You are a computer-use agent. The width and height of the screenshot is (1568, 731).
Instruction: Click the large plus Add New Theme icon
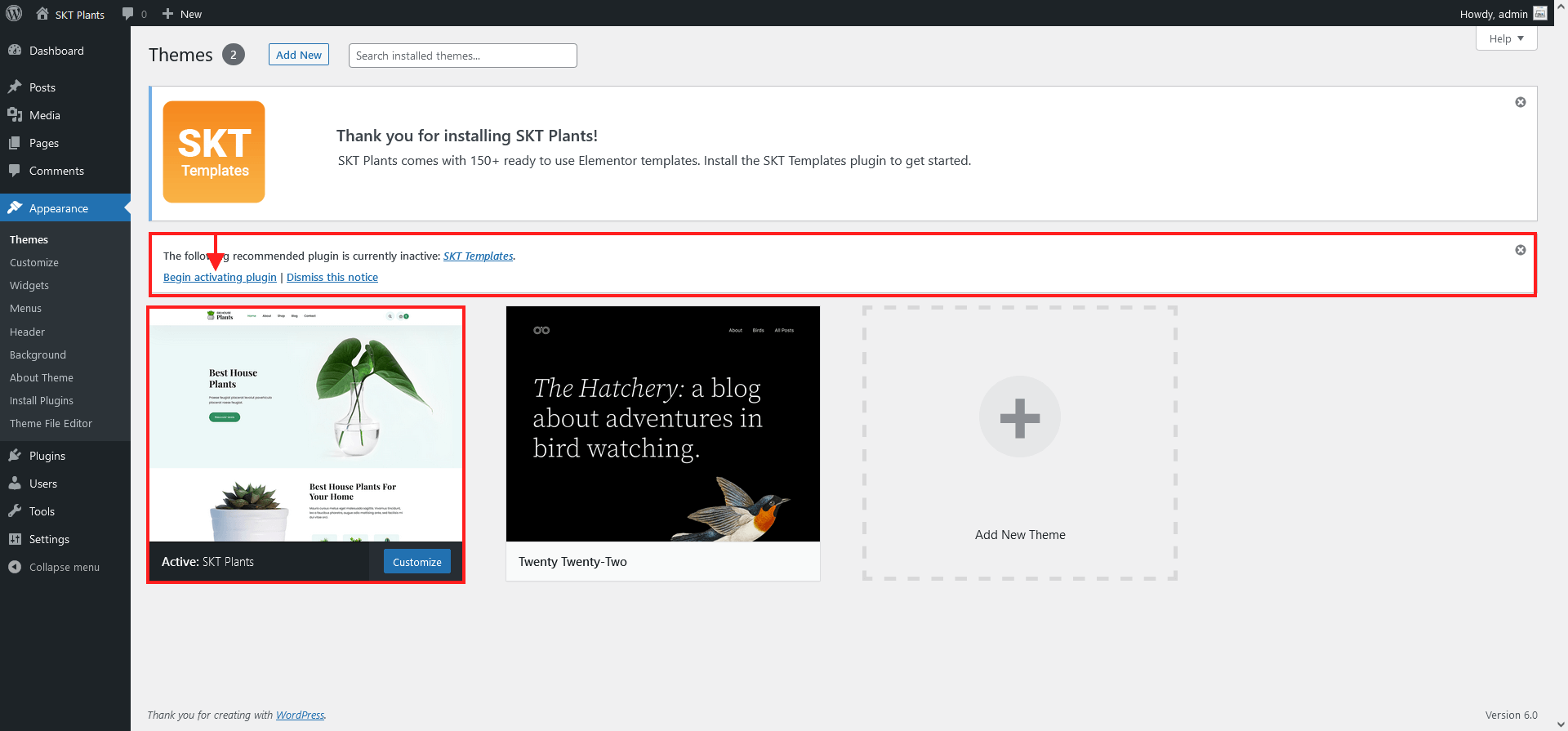click(x=1020, y=417)
